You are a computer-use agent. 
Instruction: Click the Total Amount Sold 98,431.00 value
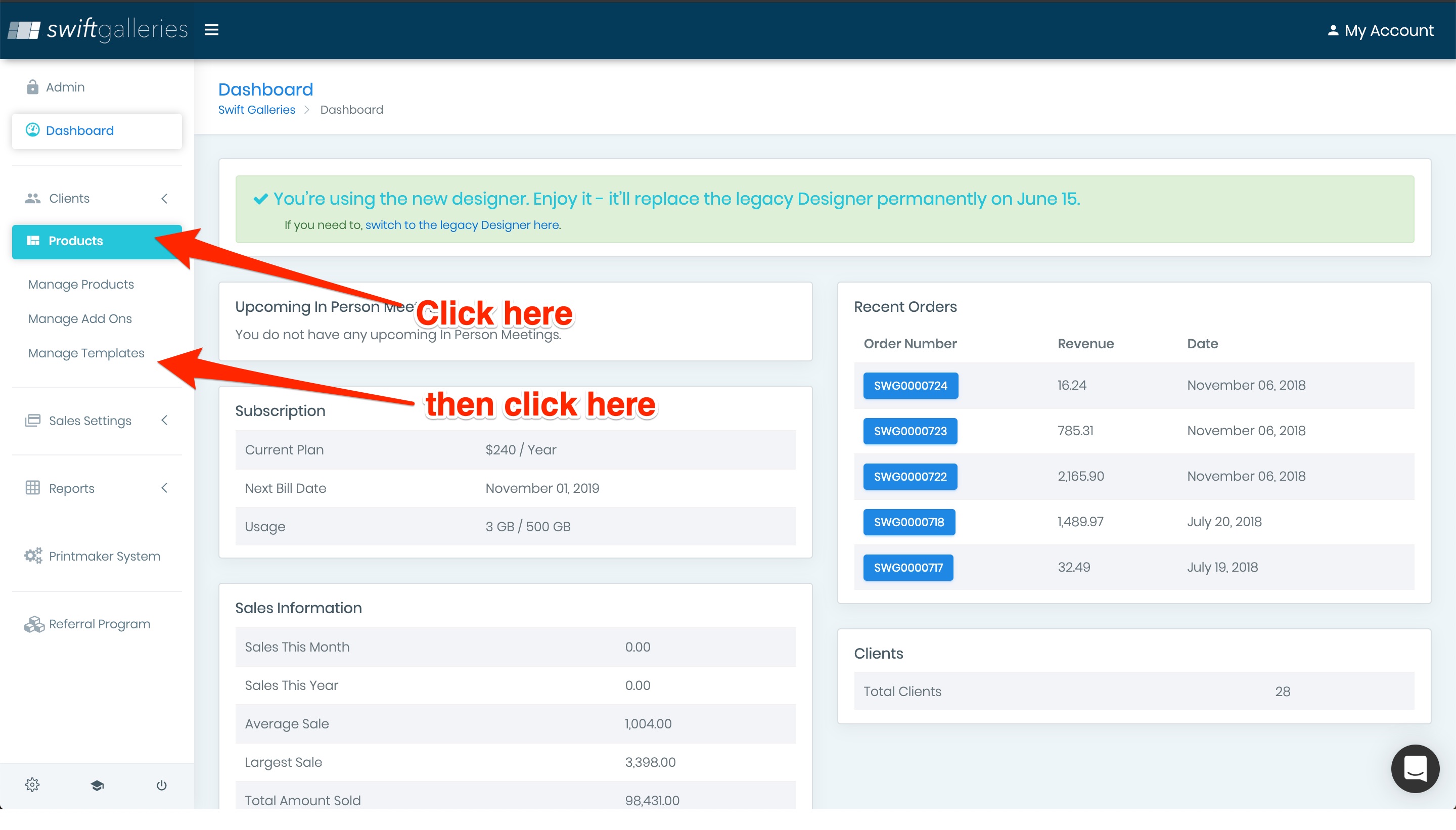coord(652,800)
